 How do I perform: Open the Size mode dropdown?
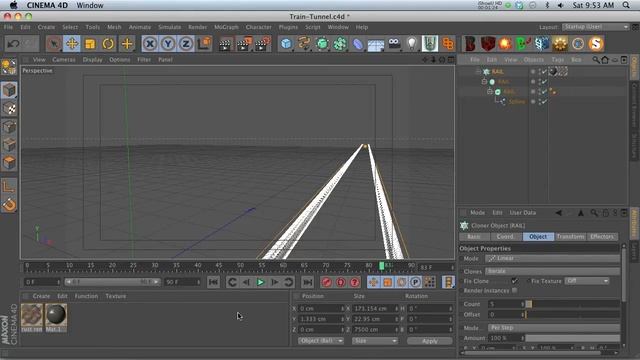(375, 341)
